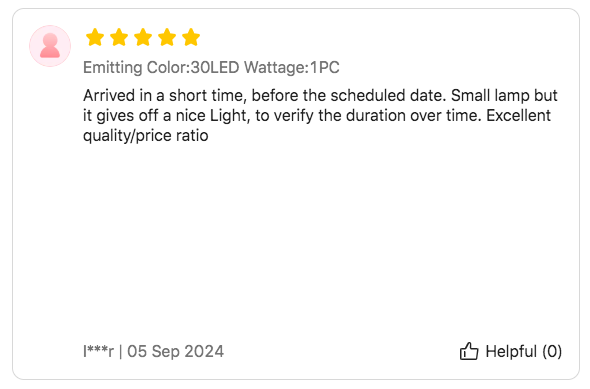Click the 'quality/price ratio' text line
The image size is (590, 389).
pyautogui.click(x=146, y=136)
